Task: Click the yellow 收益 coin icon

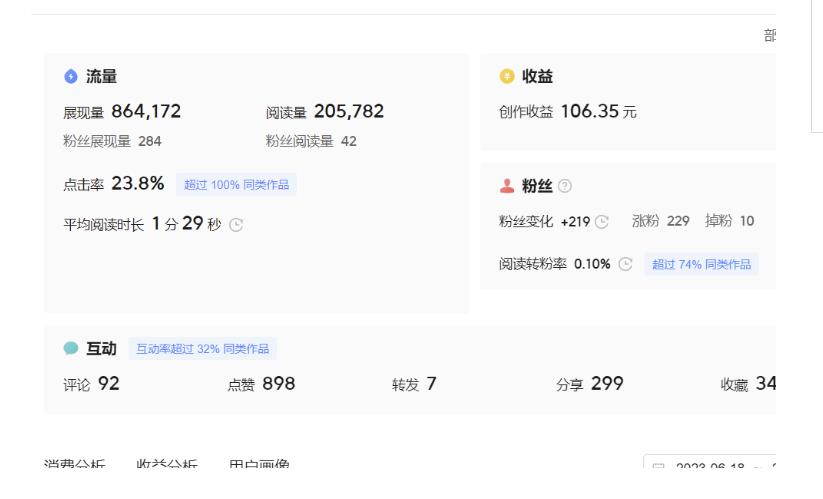Action: coord(506,77)
